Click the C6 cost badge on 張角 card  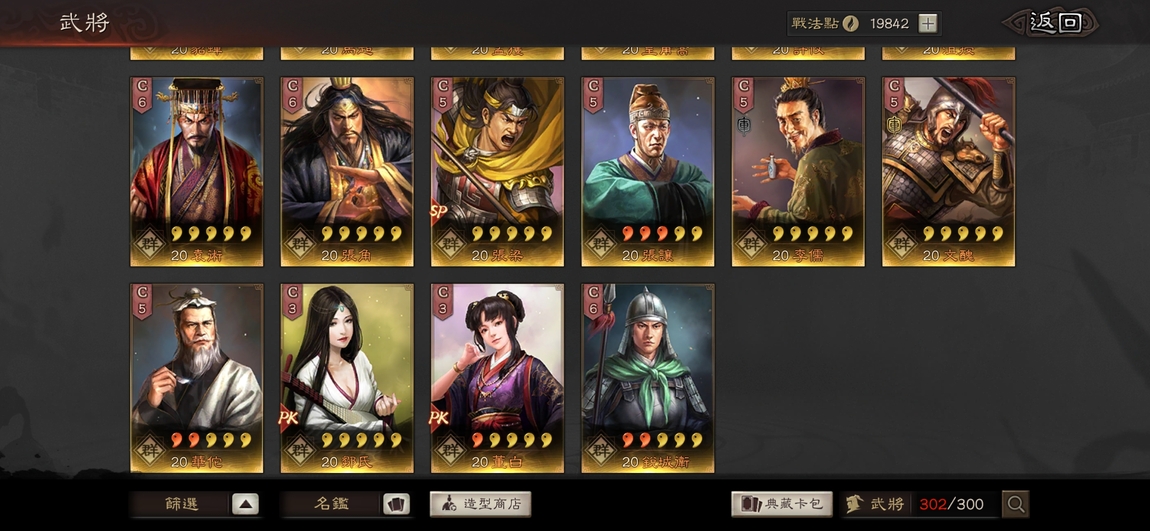point(293,95)
